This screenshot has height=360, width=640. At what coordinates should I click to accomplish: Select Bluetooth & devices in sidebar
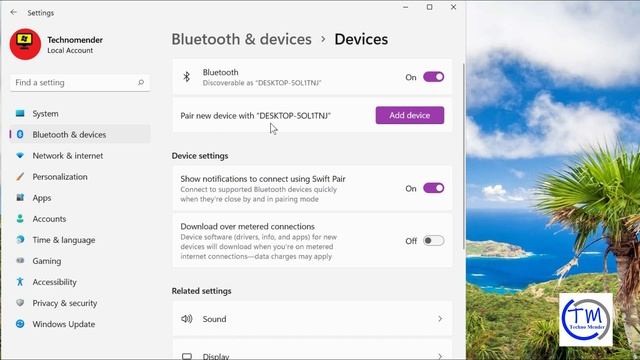click(80, 134)
